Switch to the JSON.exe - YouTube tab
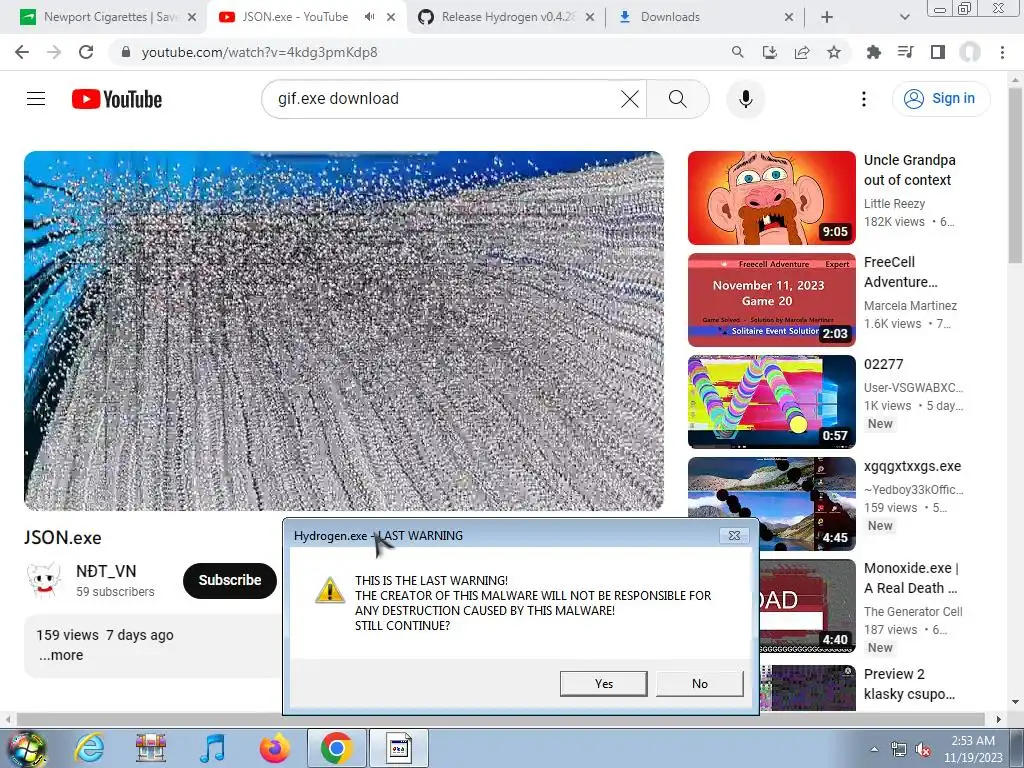 [x=294, y=17]
